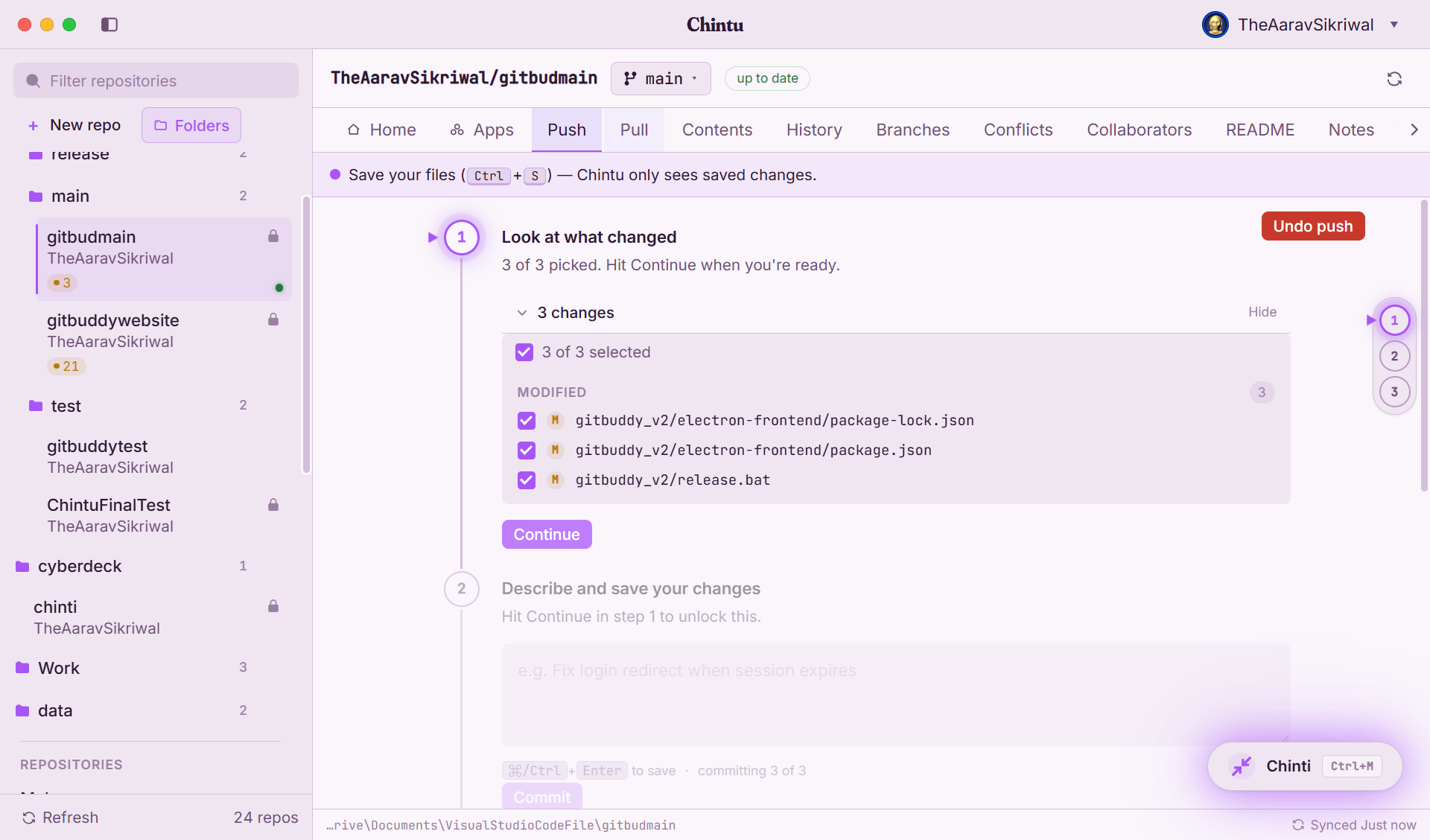Toggle the sidebar panel icon
1430x840 pixels.
[109, 25]
